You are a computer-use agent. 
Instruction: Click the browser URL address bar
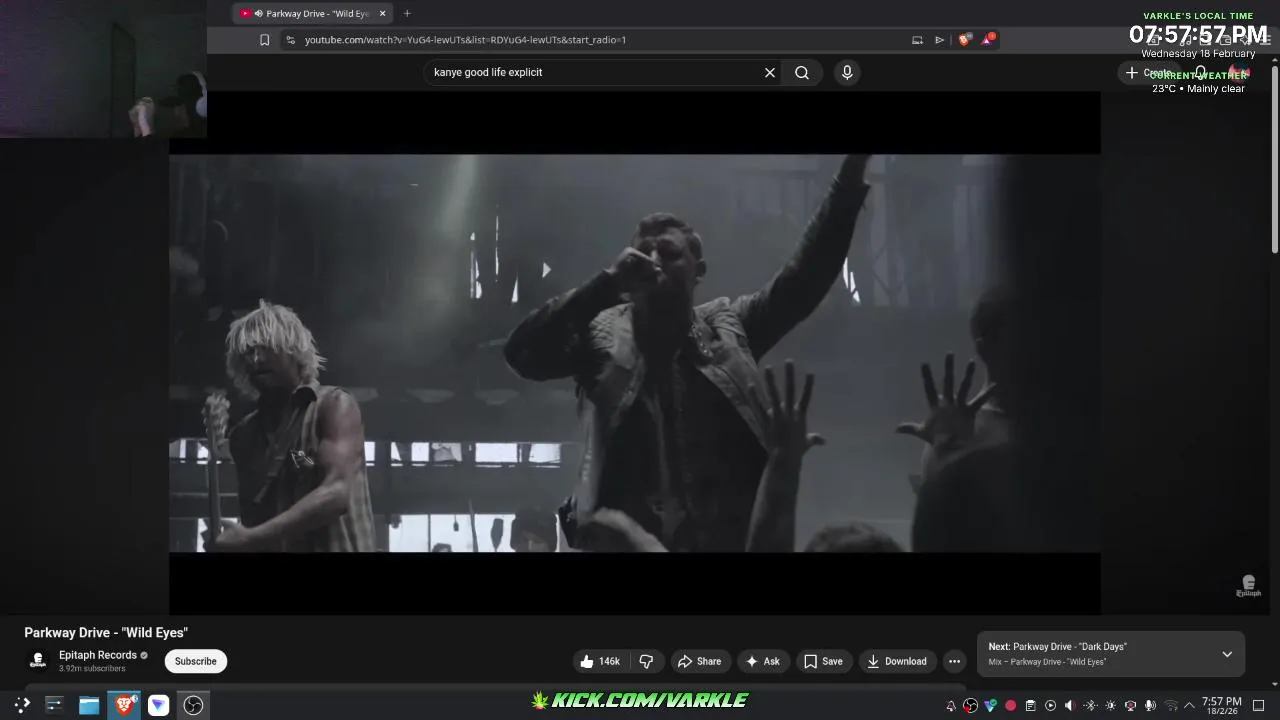click(600, 40)
